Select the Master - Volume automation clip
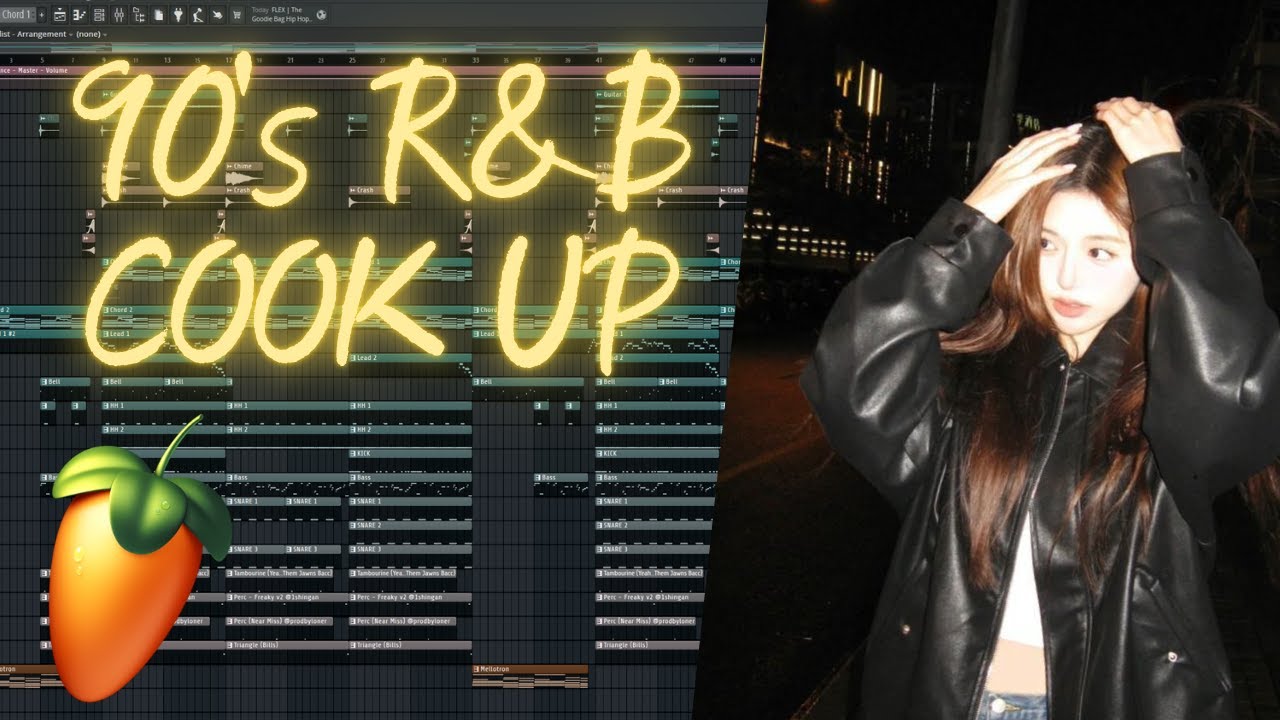The height and width of the screenshot is (720, 1280). [380, 71]
